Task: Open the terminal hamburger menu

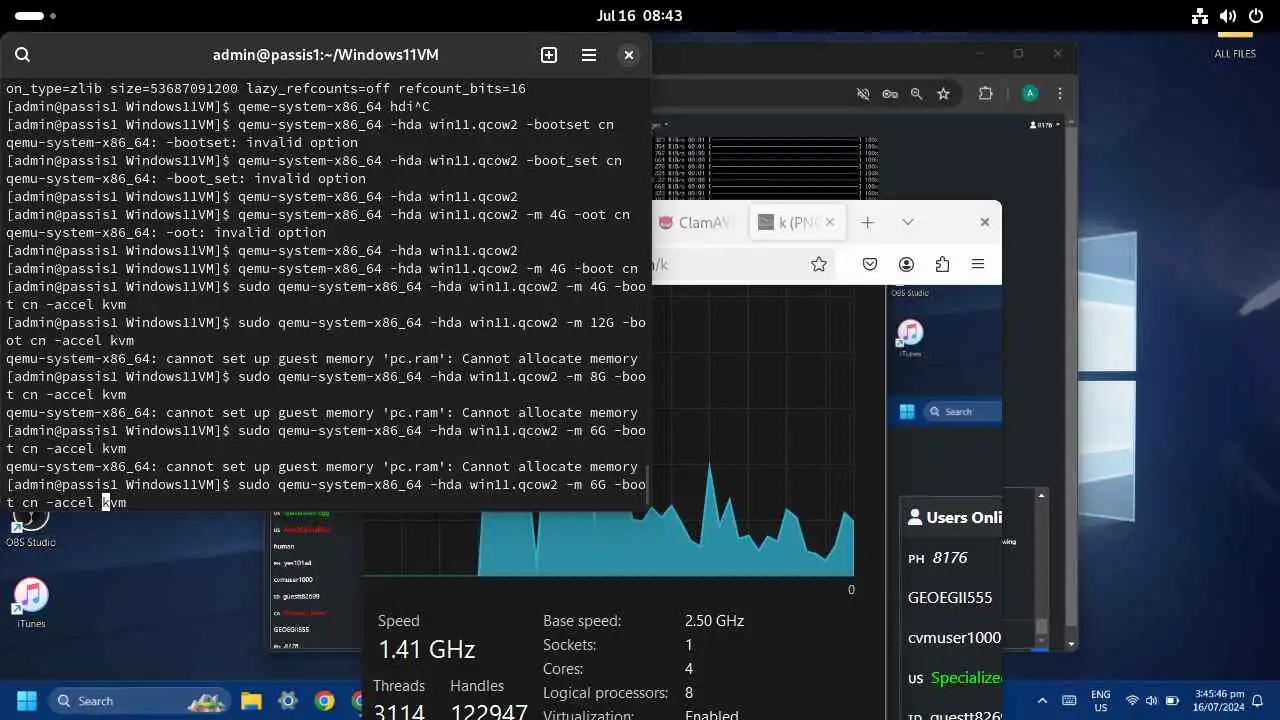Action: pos(589,55)
